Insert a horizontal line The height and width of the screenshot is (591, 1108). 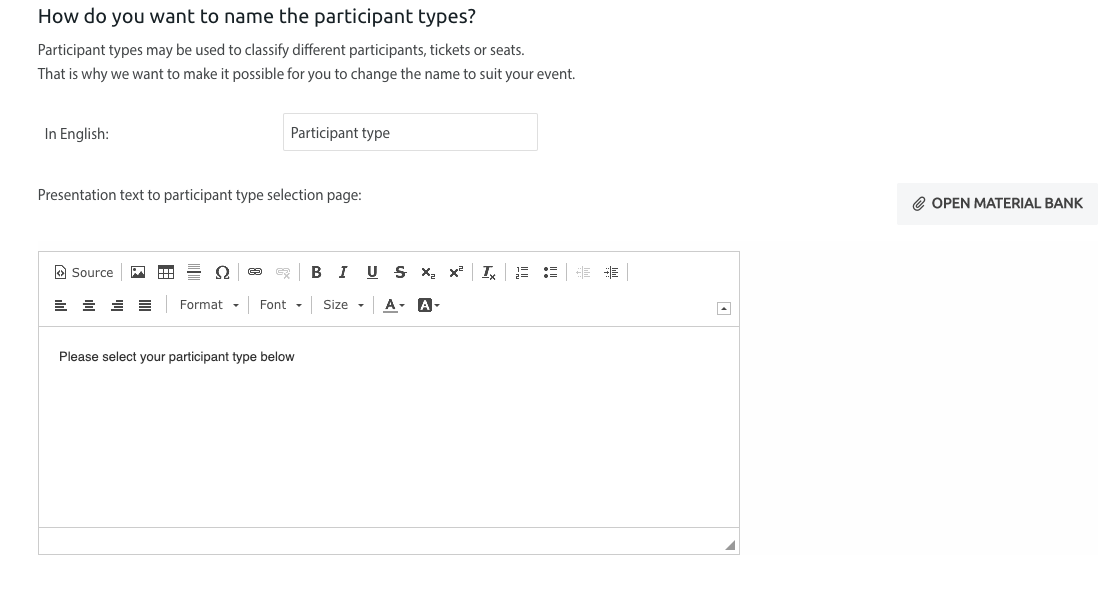[x=194, y=272]
